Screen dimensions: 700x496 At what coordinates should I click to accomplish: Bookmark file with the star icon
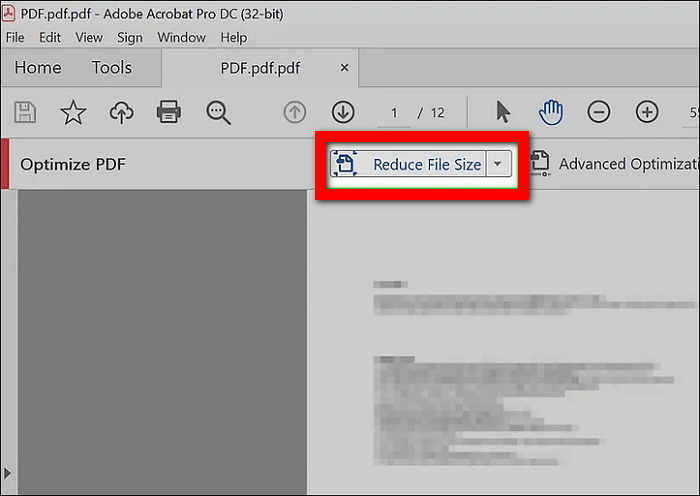pos(73,112)
